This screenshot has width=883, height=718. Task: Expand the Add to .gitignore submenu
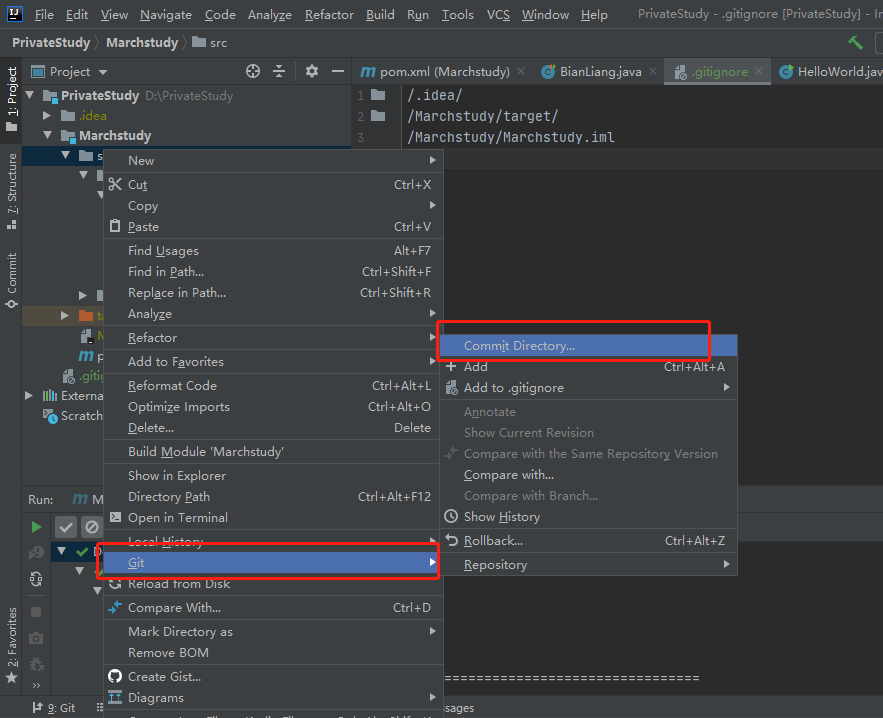[x=588, y=387]
